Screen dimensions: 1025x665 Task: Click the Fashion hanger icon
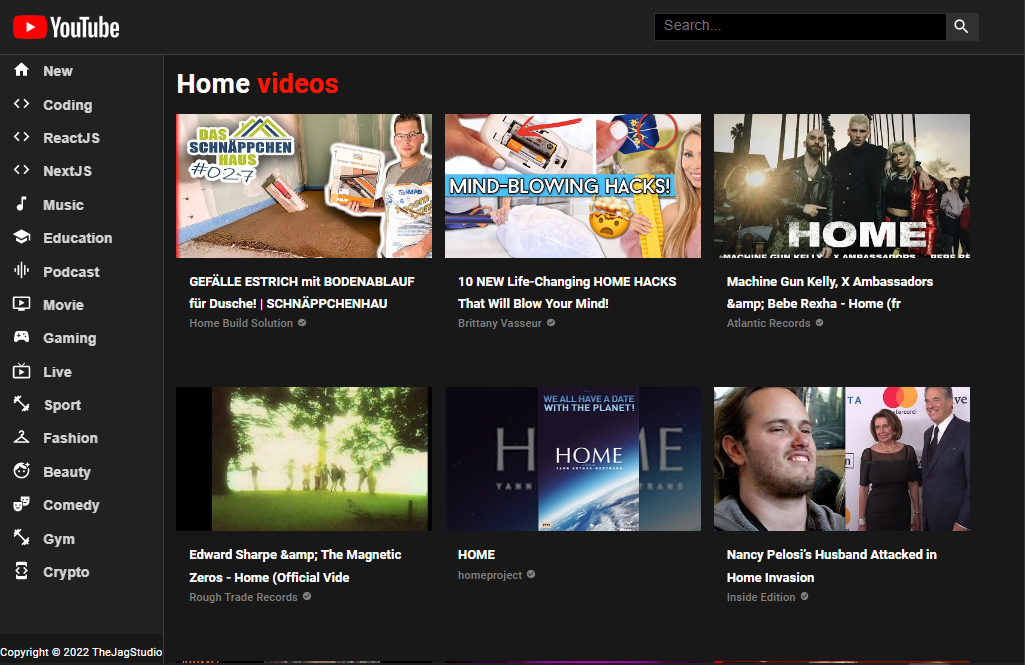[x=22, y=437]
